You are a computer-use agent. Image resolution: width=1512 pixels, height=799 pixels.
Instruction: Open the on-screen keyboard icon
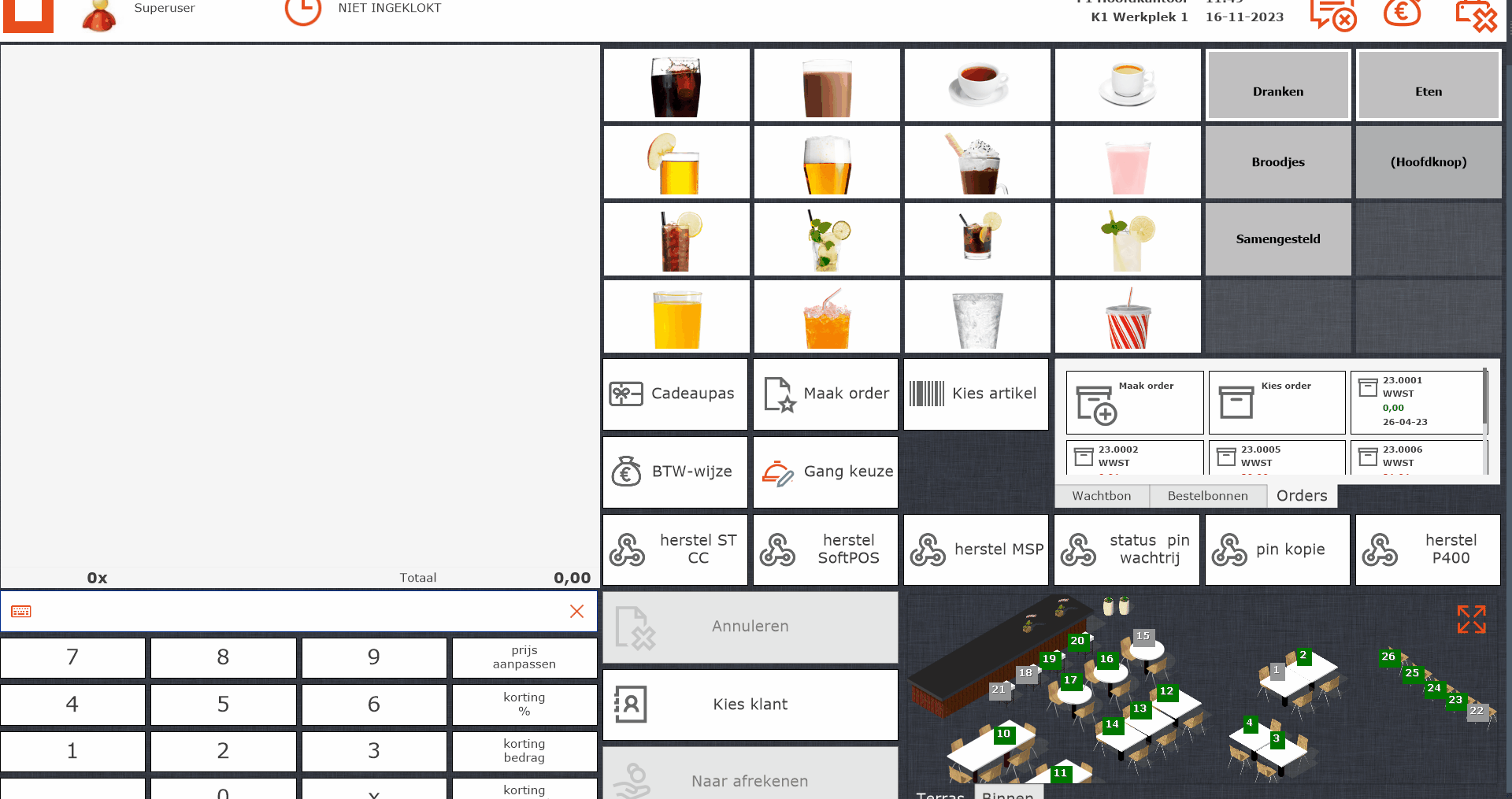coord(21,612)
